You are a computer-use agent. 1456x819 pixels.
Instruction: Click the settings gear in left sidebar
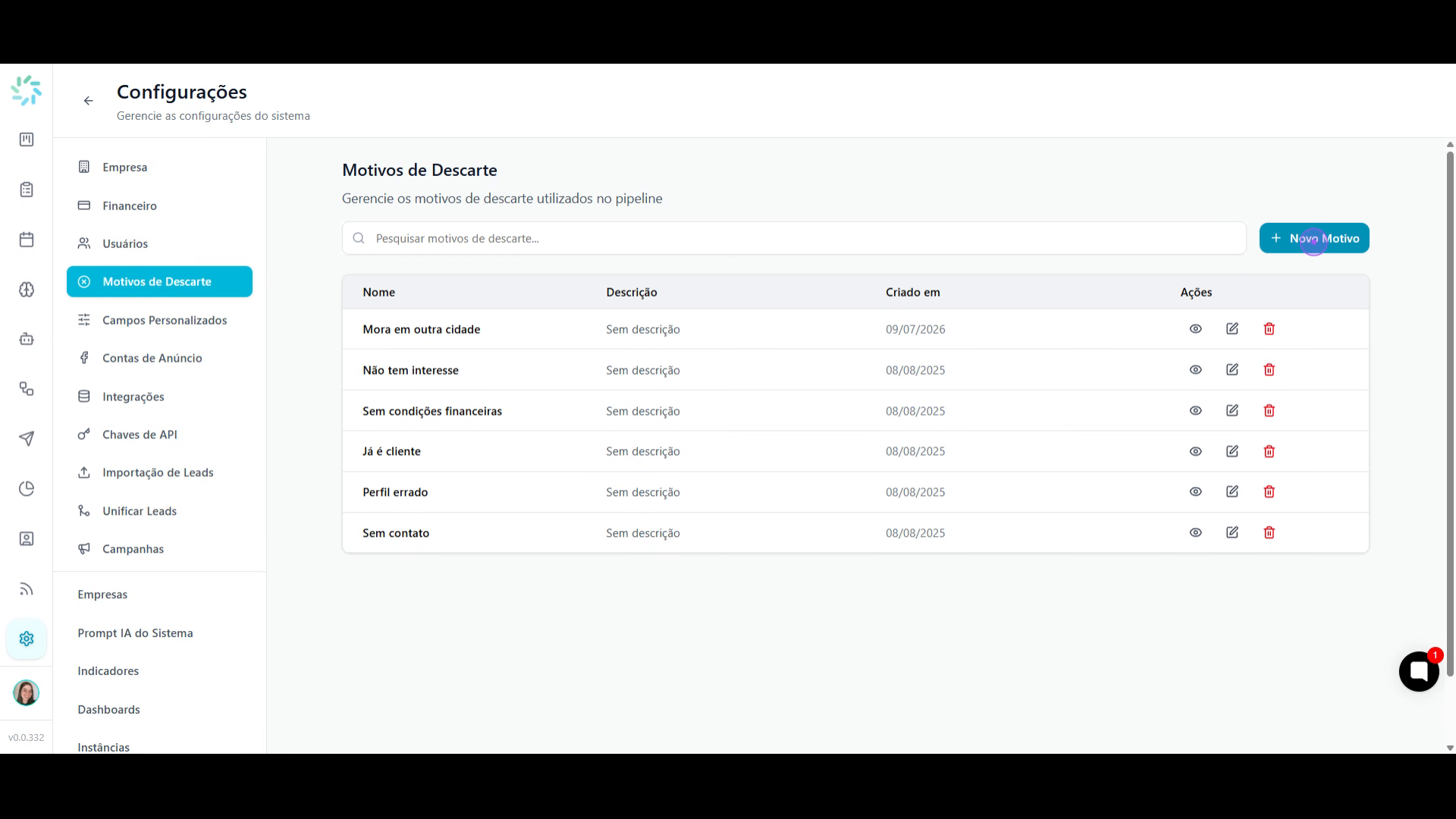point(27,639)
